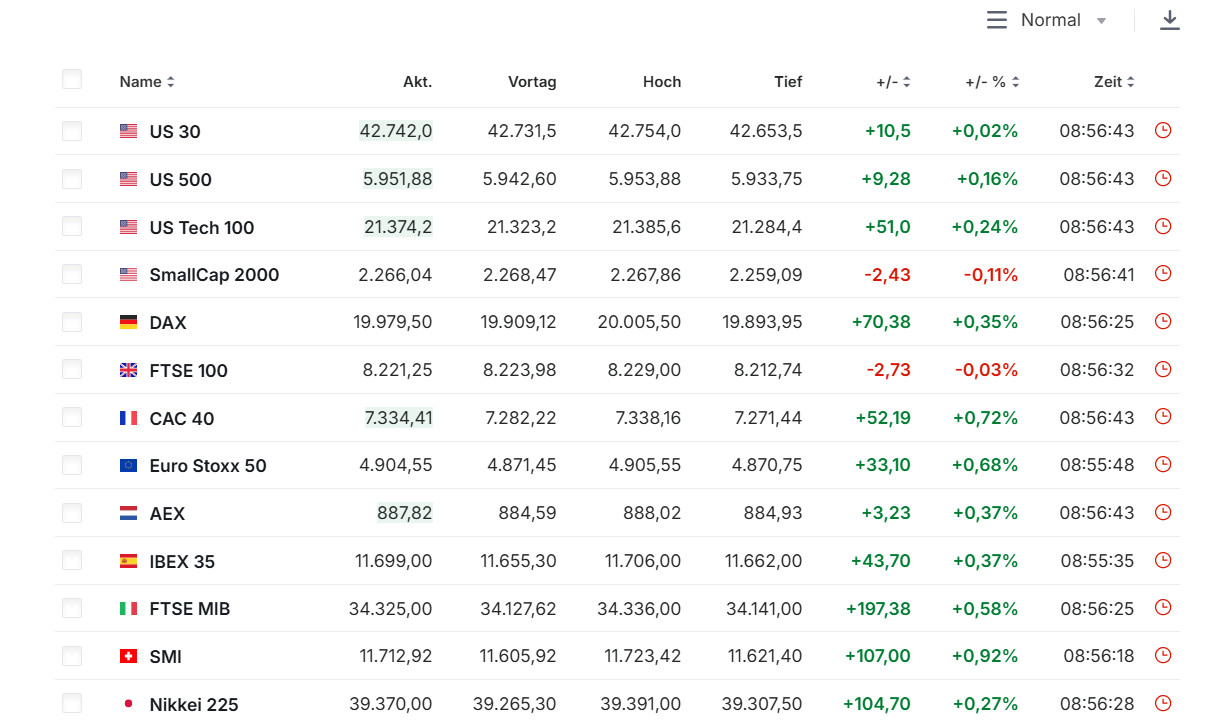
Task: Click the clock icon in the SMI row
Action: pos(1162,656)
